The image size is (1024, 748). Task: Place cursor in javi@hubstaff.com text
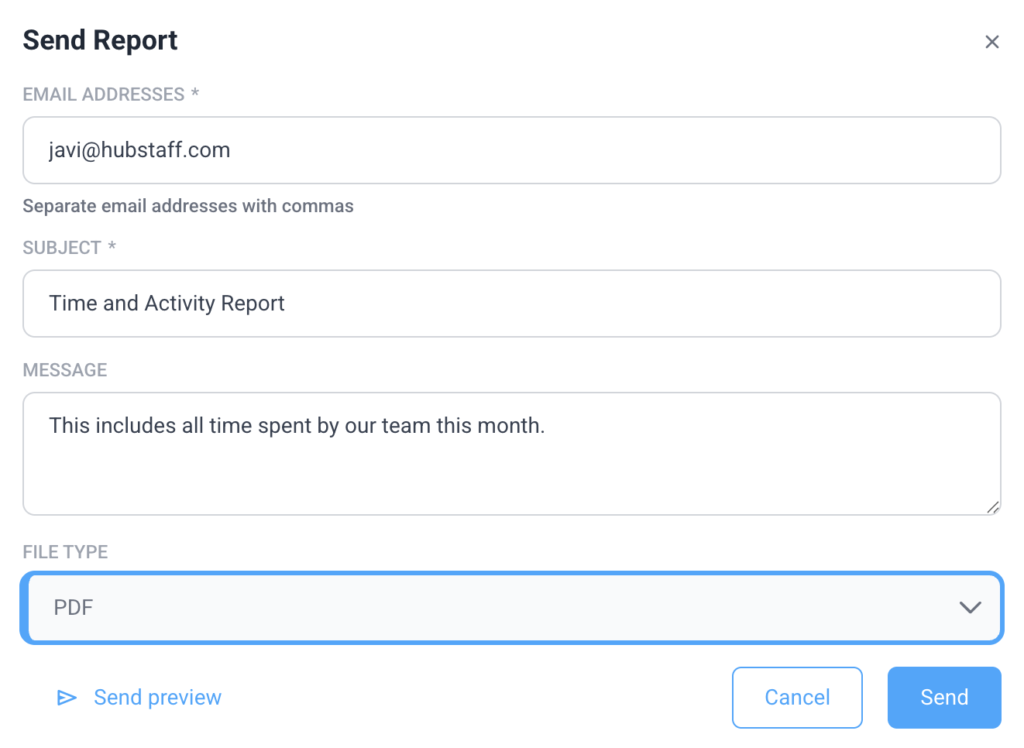coord(140,151)
